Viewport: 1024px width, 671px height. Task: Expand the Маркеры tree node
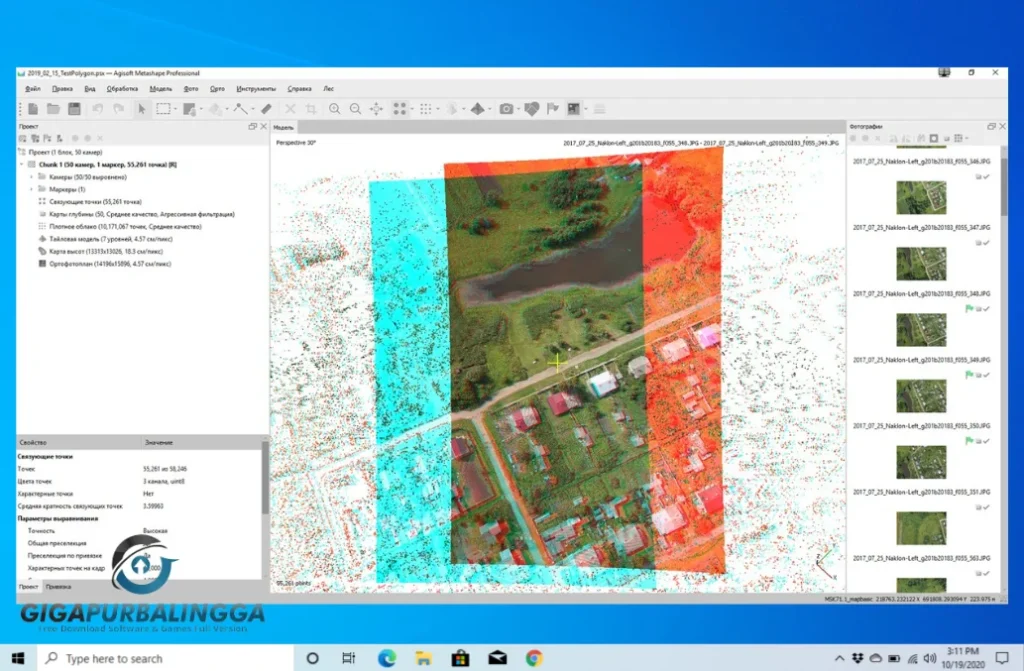pos(31,190)
